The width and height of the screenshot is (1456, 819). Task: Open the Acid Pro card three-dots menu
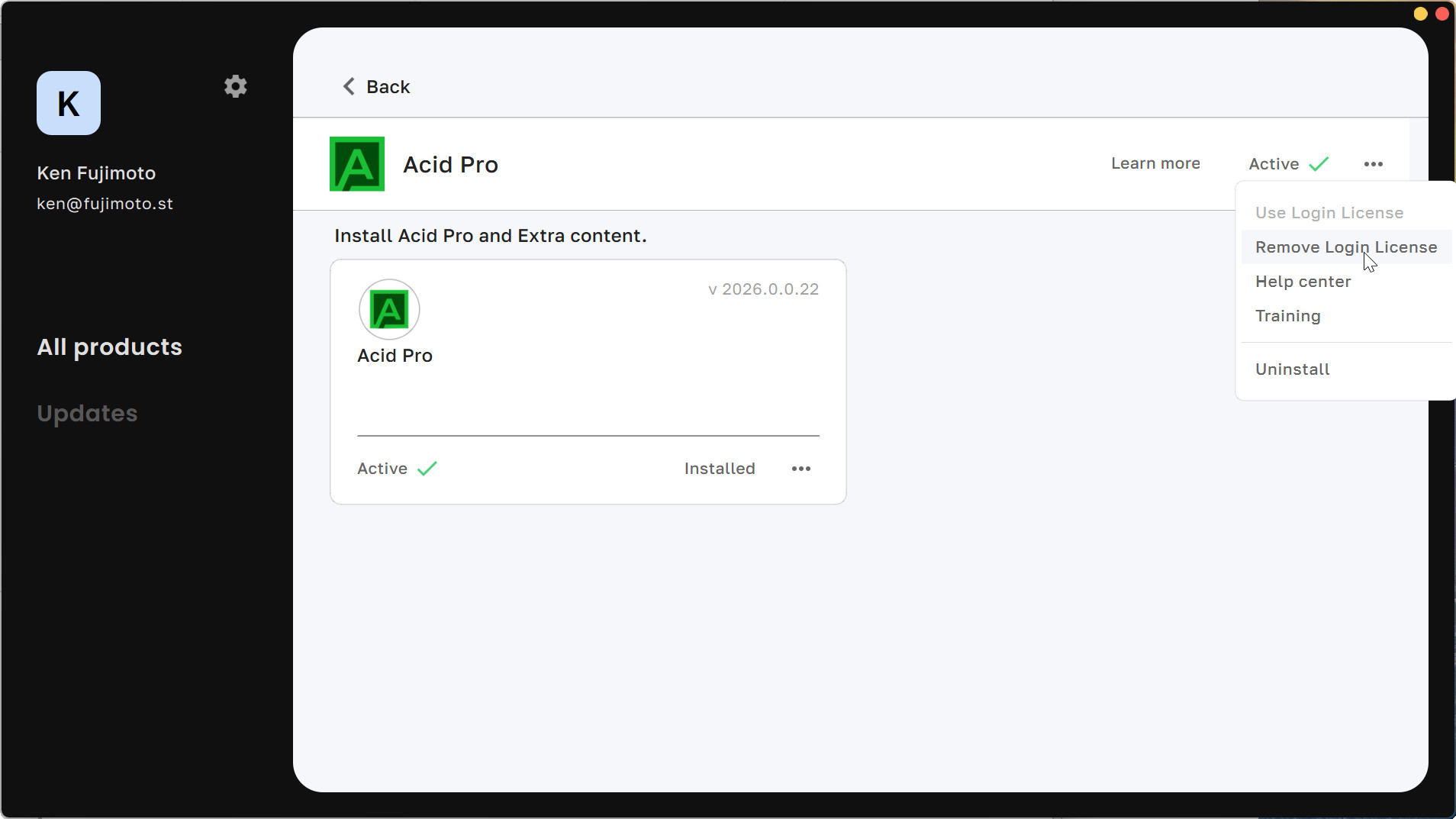point(801,469)
